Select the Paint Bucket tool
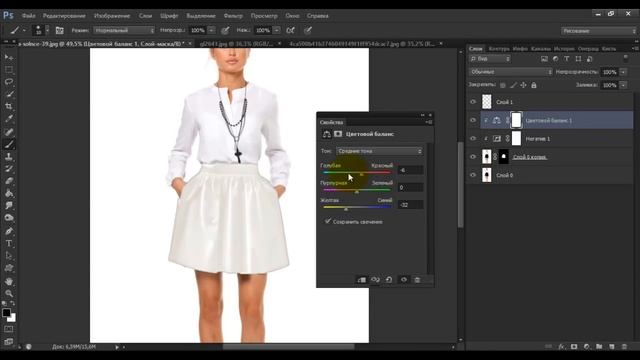640x360 pixels. [9, 193]
